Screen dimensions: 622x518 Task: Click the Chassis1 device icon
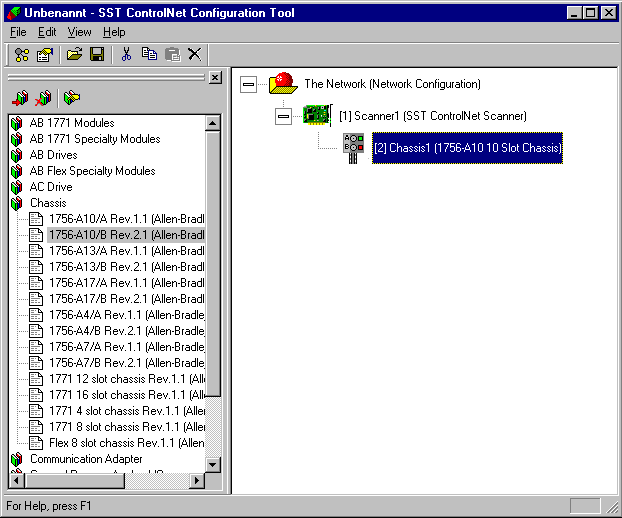point(353,148)
